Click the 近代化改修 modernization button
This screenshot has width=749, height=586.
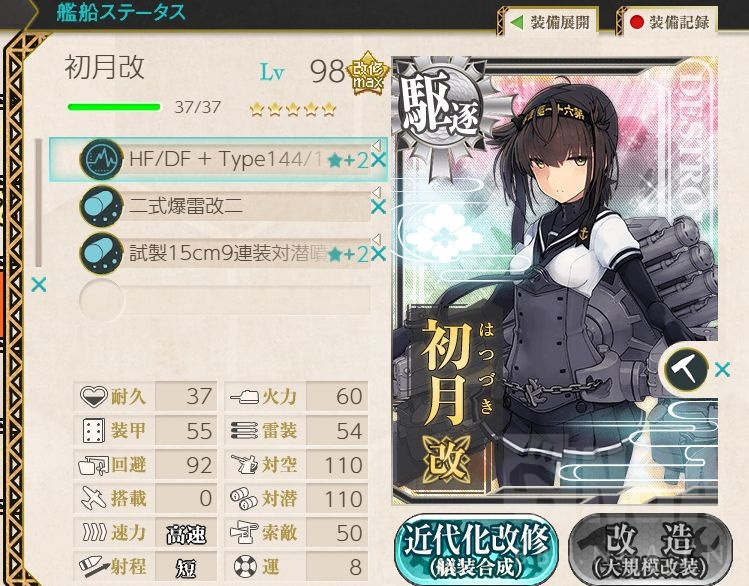click(476, 549)
